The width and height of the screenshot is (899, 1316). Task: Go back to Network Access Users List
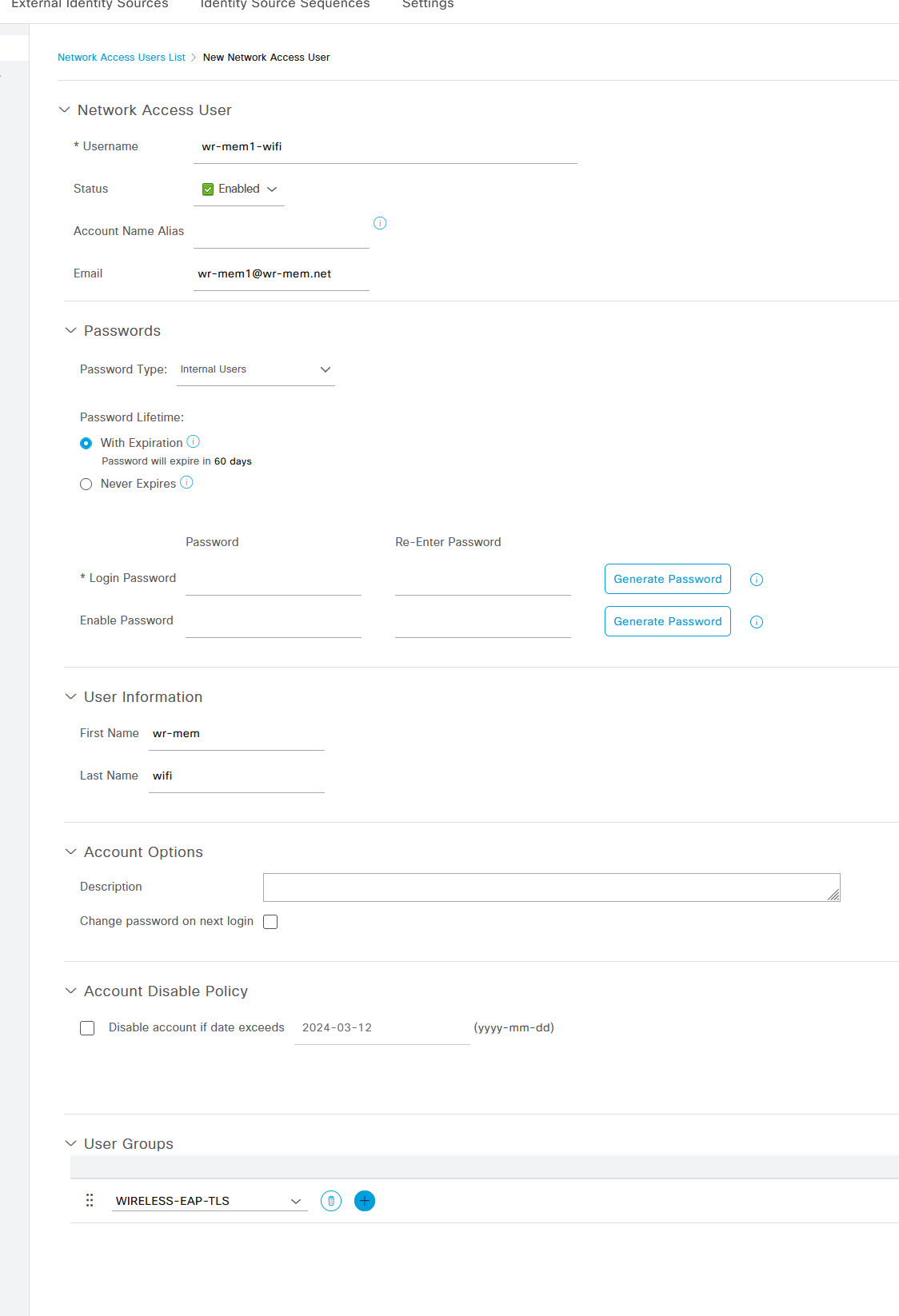coord(122,58)
